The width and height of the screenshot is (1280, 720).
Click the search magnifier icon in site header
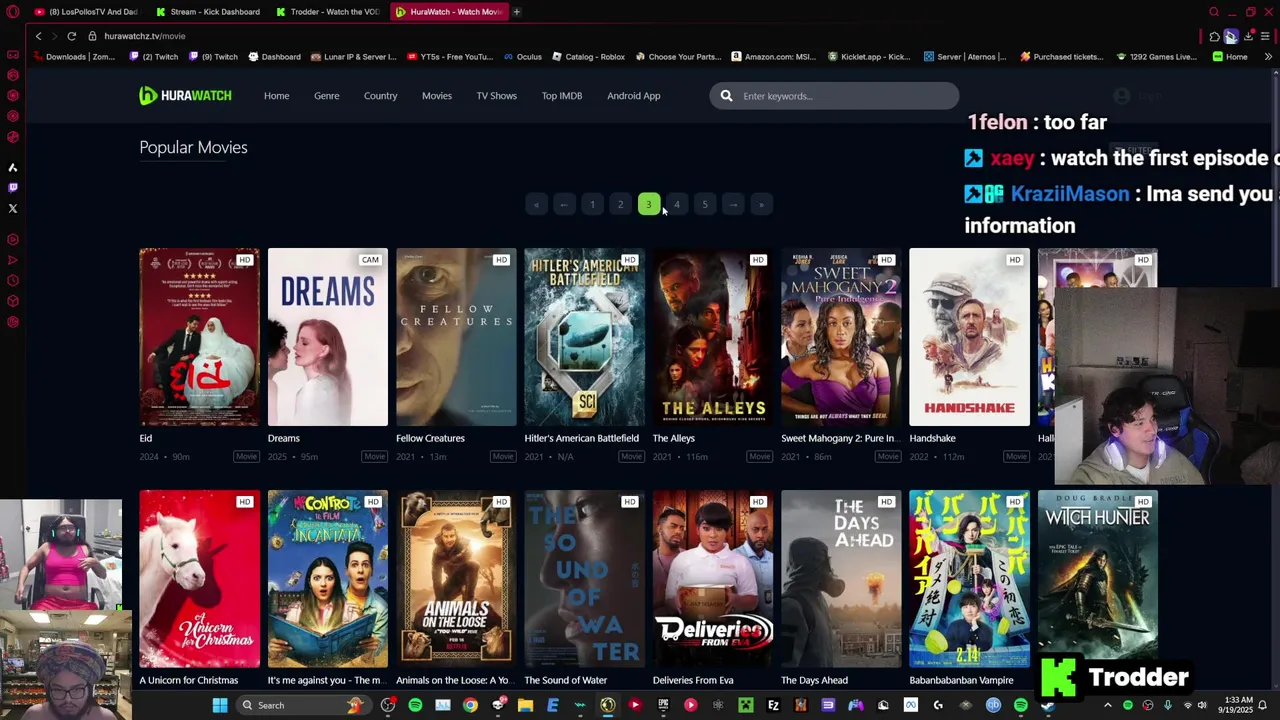[726, 96]
